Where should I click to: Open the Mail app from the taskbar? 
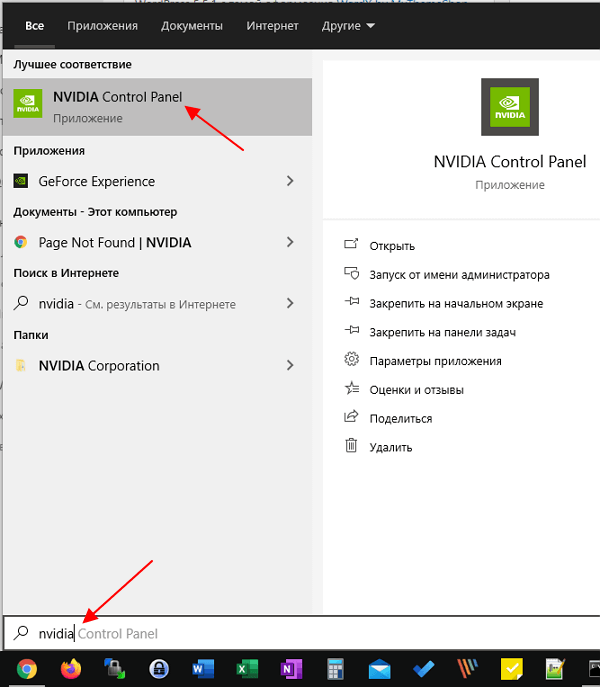(x=379, y=669)
